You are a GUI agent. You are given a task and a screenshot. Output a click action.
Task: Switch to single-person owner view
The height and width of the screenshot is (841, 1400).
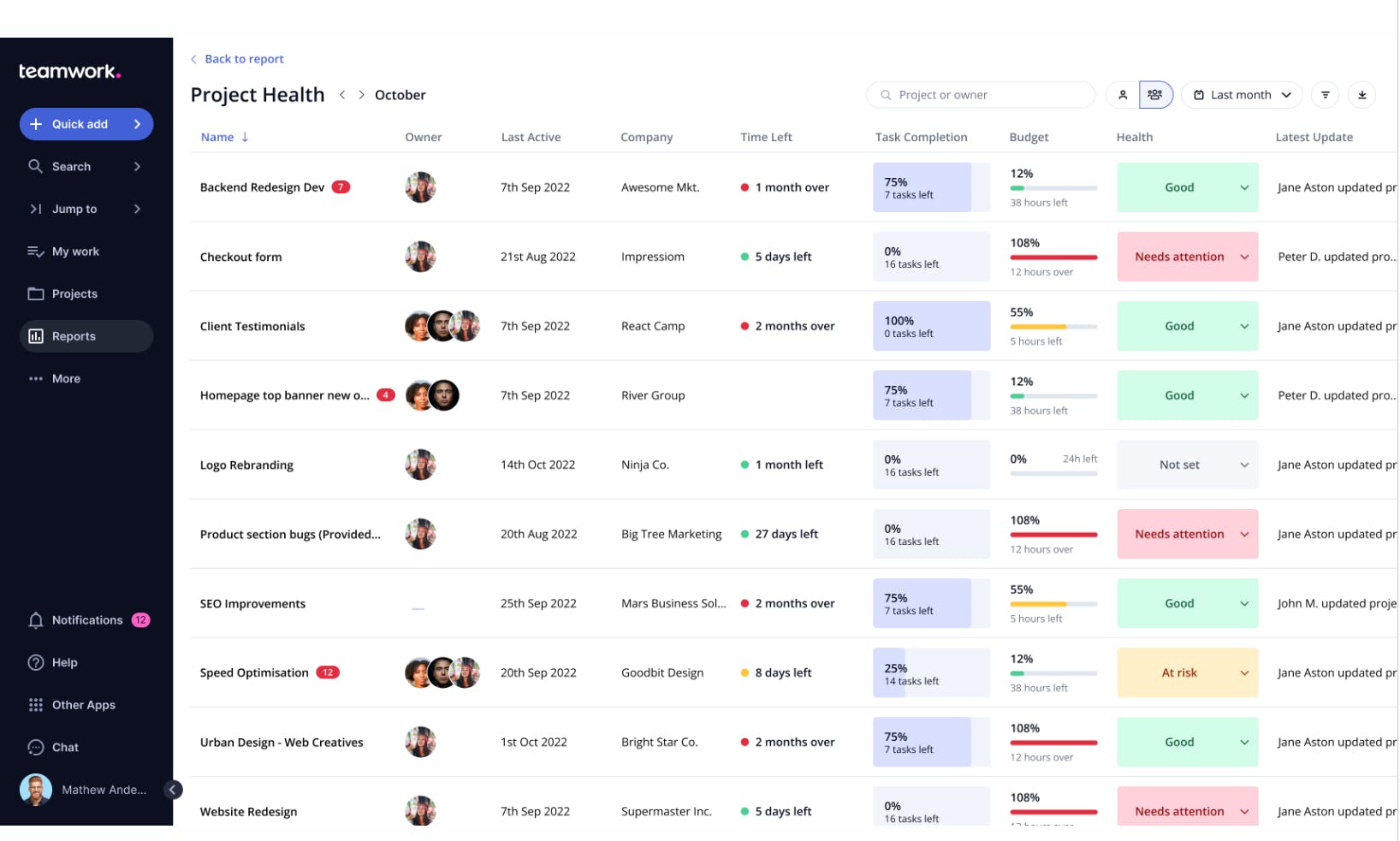(x=1123, y=95)
